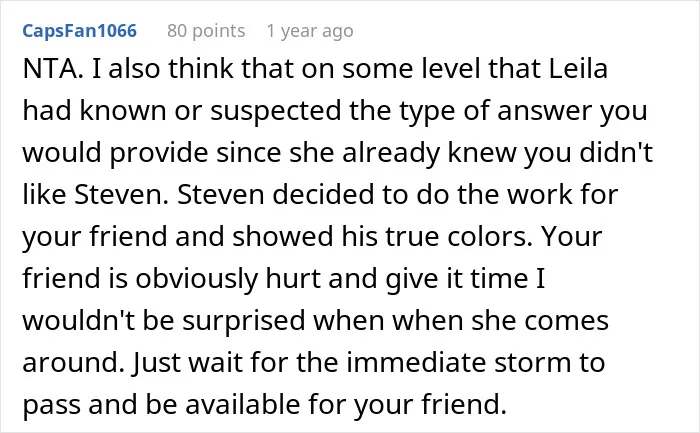The height and width of the screenshot is (433, 700).
Task: Click the word obviously in the comment
Action: tap(197, 279)
